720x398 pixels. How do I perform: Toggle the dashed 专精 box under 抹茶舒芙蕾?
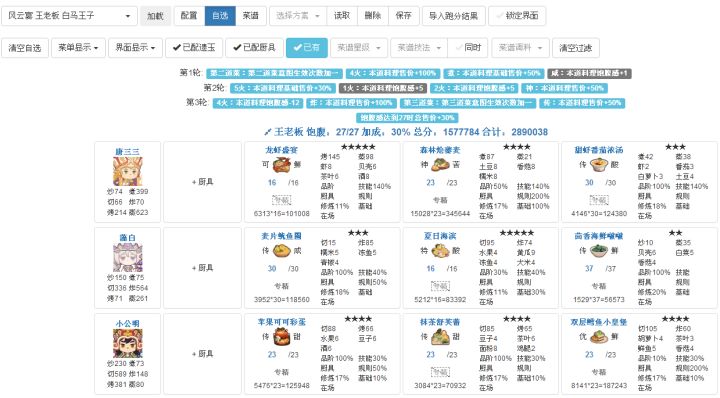pyautogui.click(x=440, y=371)
